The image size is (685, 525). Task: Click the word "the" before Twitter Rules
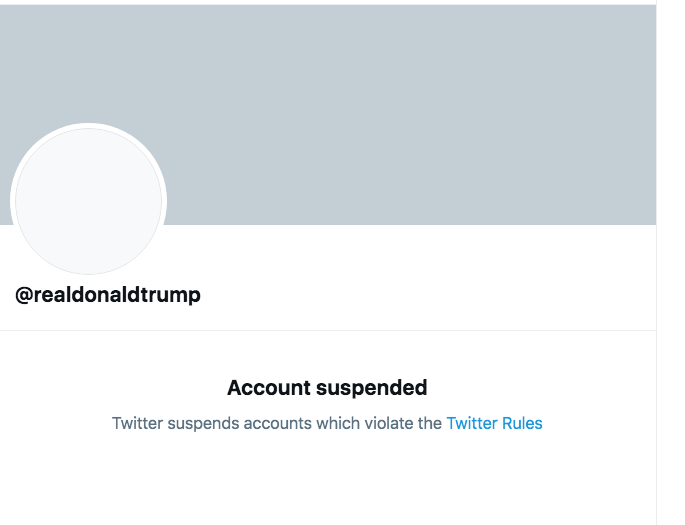430,423
